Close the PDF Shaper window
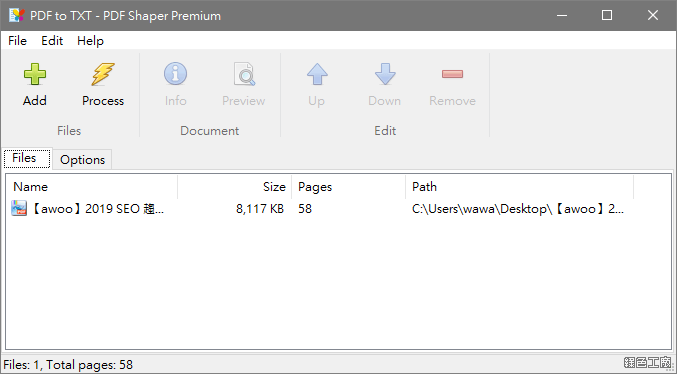This screenshot has width=677, height=374. pos(653,16)
